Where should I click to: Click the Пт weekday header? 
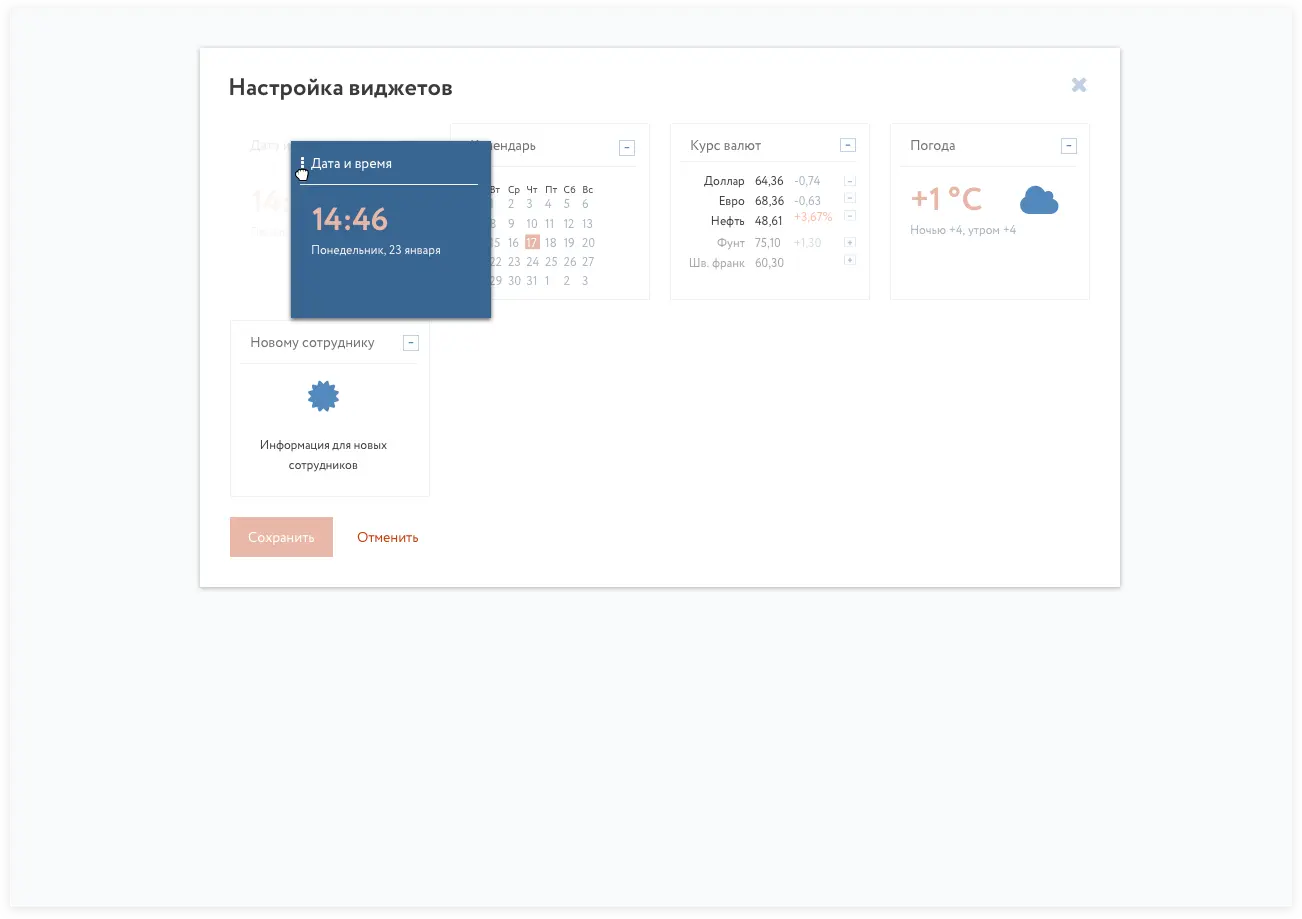pyautogui.click(x=551, y=189)
